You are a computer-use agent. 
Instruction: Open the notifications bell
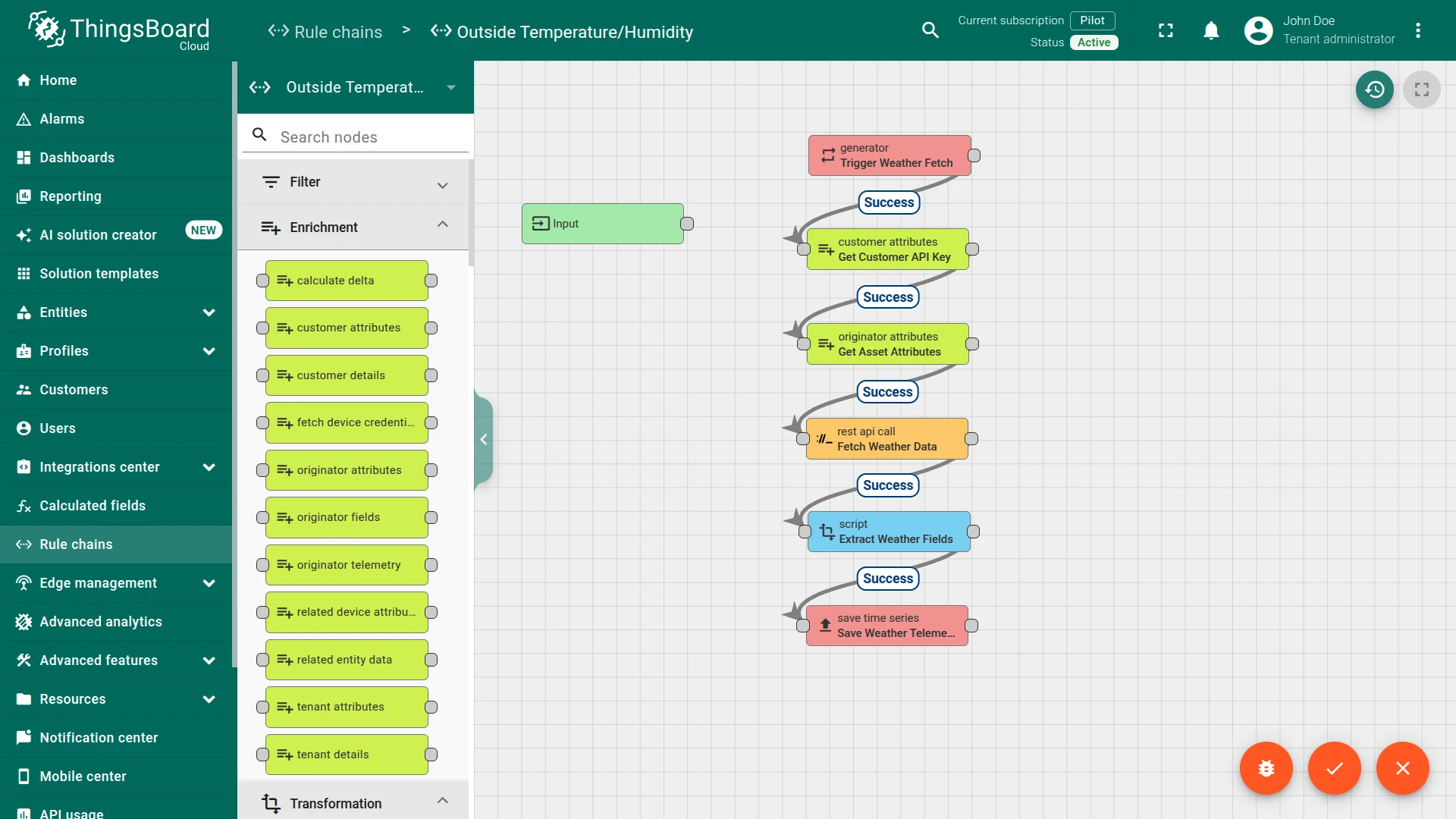pyautogui.click(x=1211, y=30)
